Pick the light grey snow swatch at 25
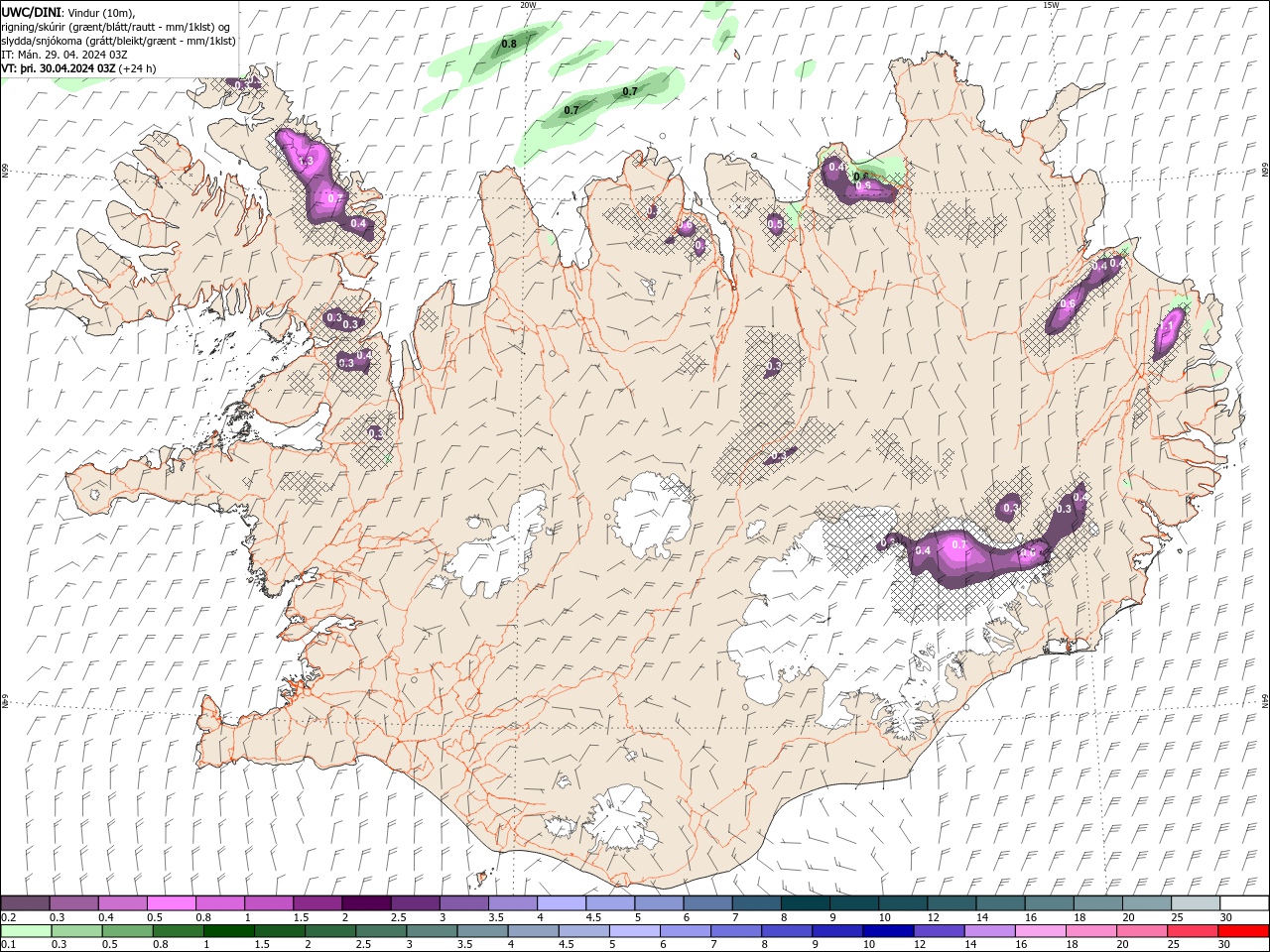Image resolution: width=1270 pixels, height=952 pixels. pos(1195,903)
